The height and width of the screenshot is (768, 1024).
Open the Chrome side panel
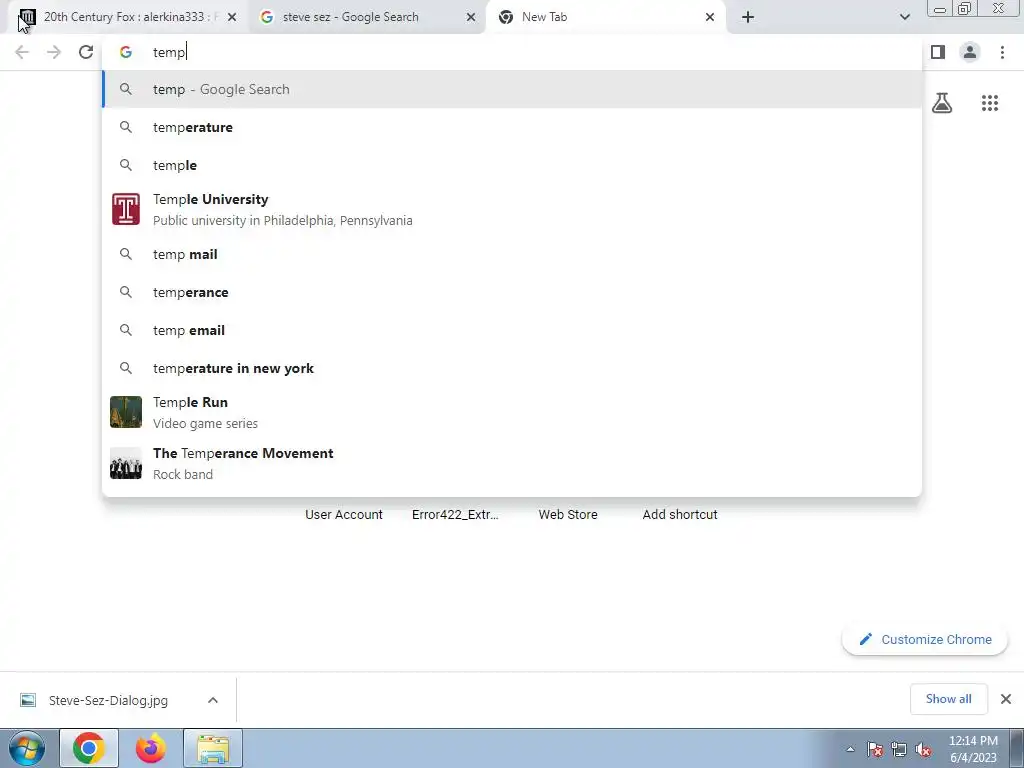(938, 52)
